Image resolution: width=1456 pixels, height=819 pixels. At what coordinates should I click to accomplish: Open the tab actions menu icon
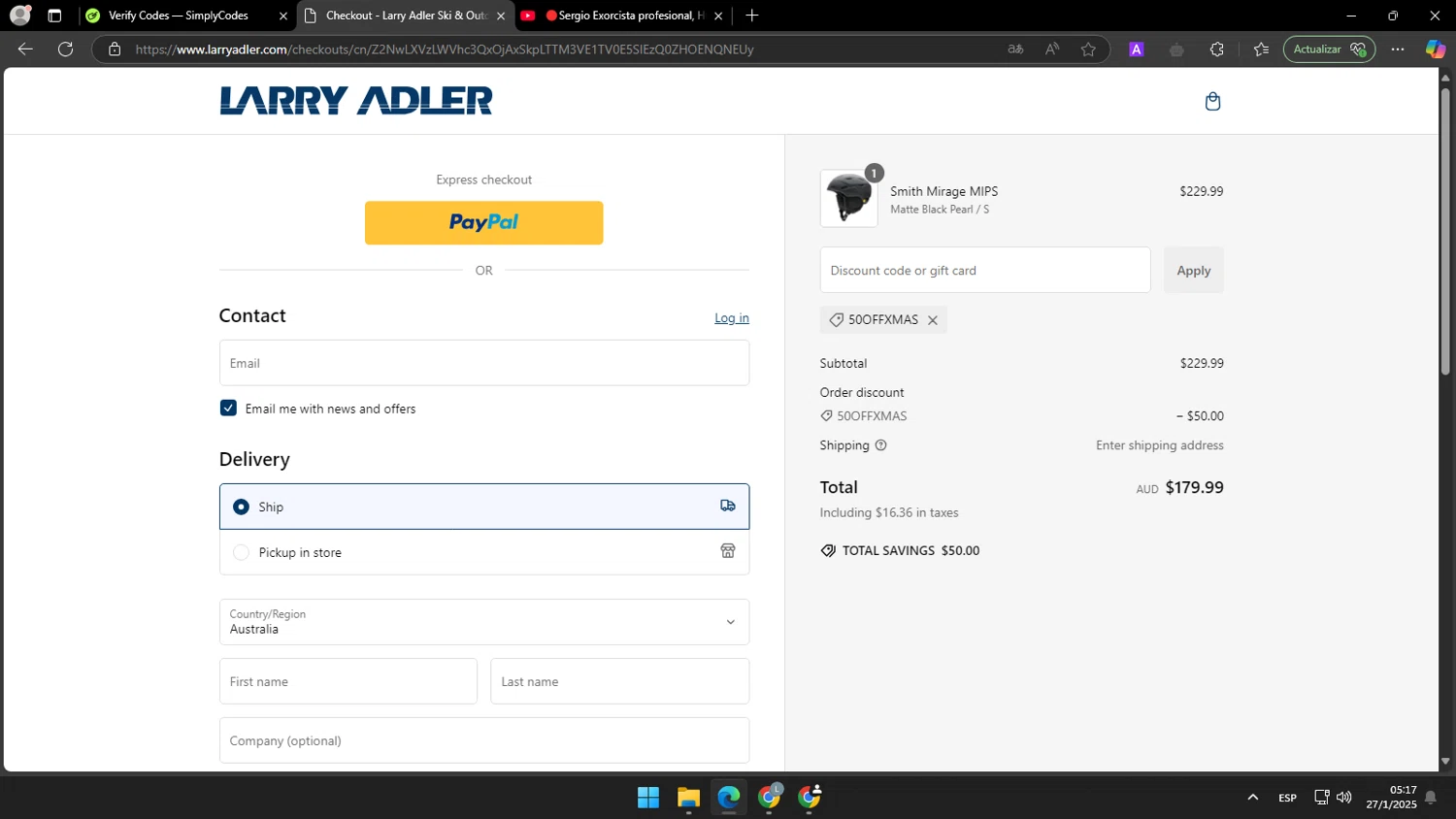54,16
